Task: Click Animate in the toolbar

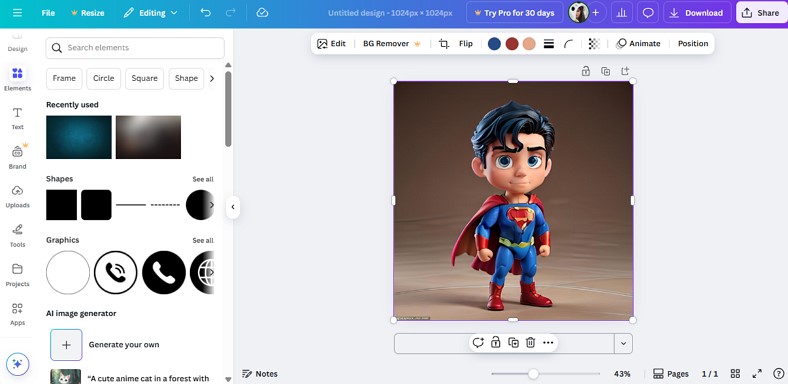Action: [638, 44]
